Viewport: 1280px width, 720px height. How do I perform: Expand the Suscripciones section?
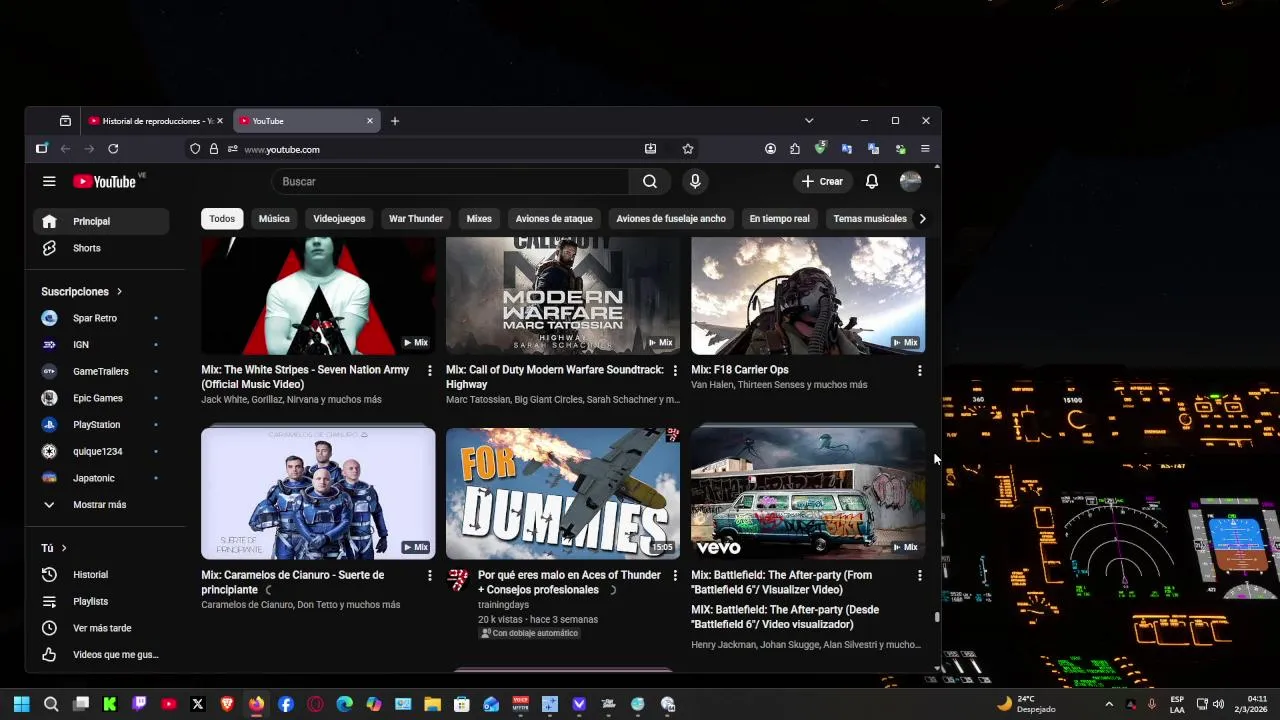[82, 292]
